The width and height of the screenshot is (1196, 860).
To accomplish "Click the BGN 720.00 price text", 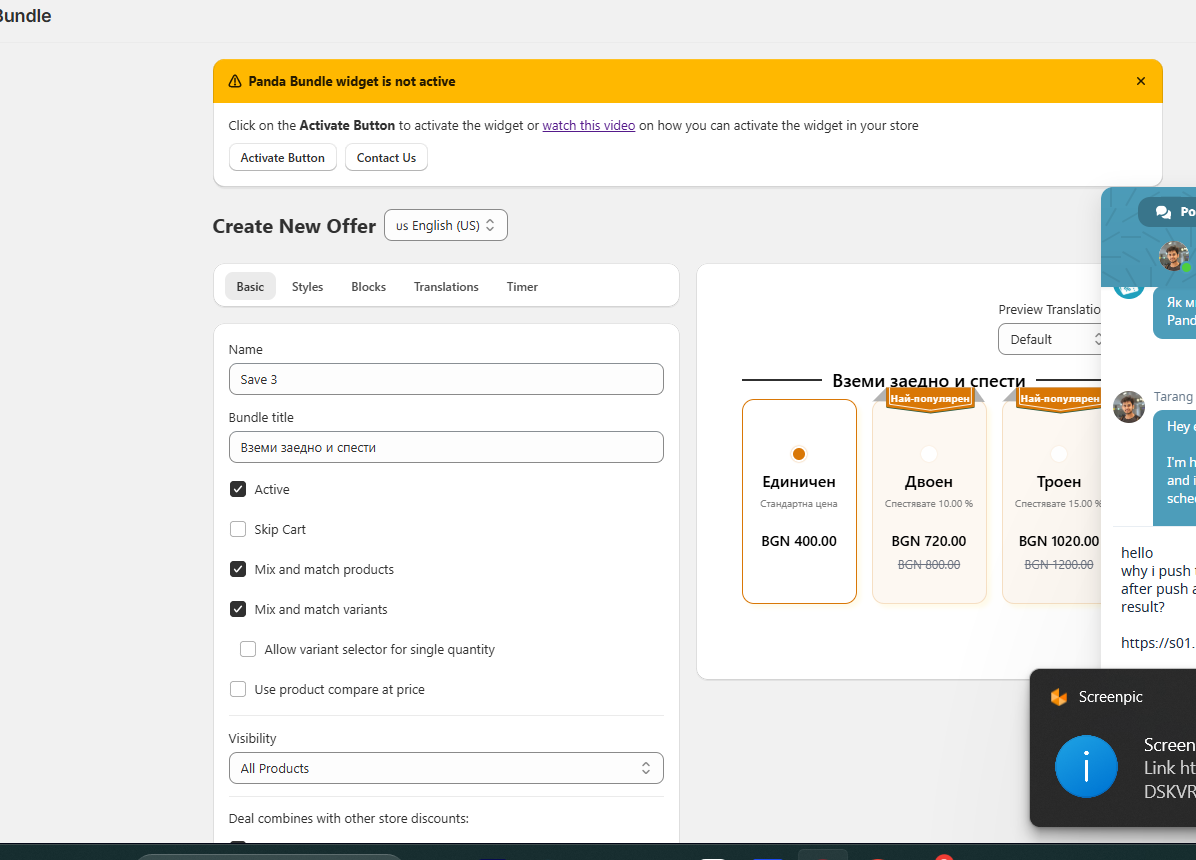I will pos(928,541).
